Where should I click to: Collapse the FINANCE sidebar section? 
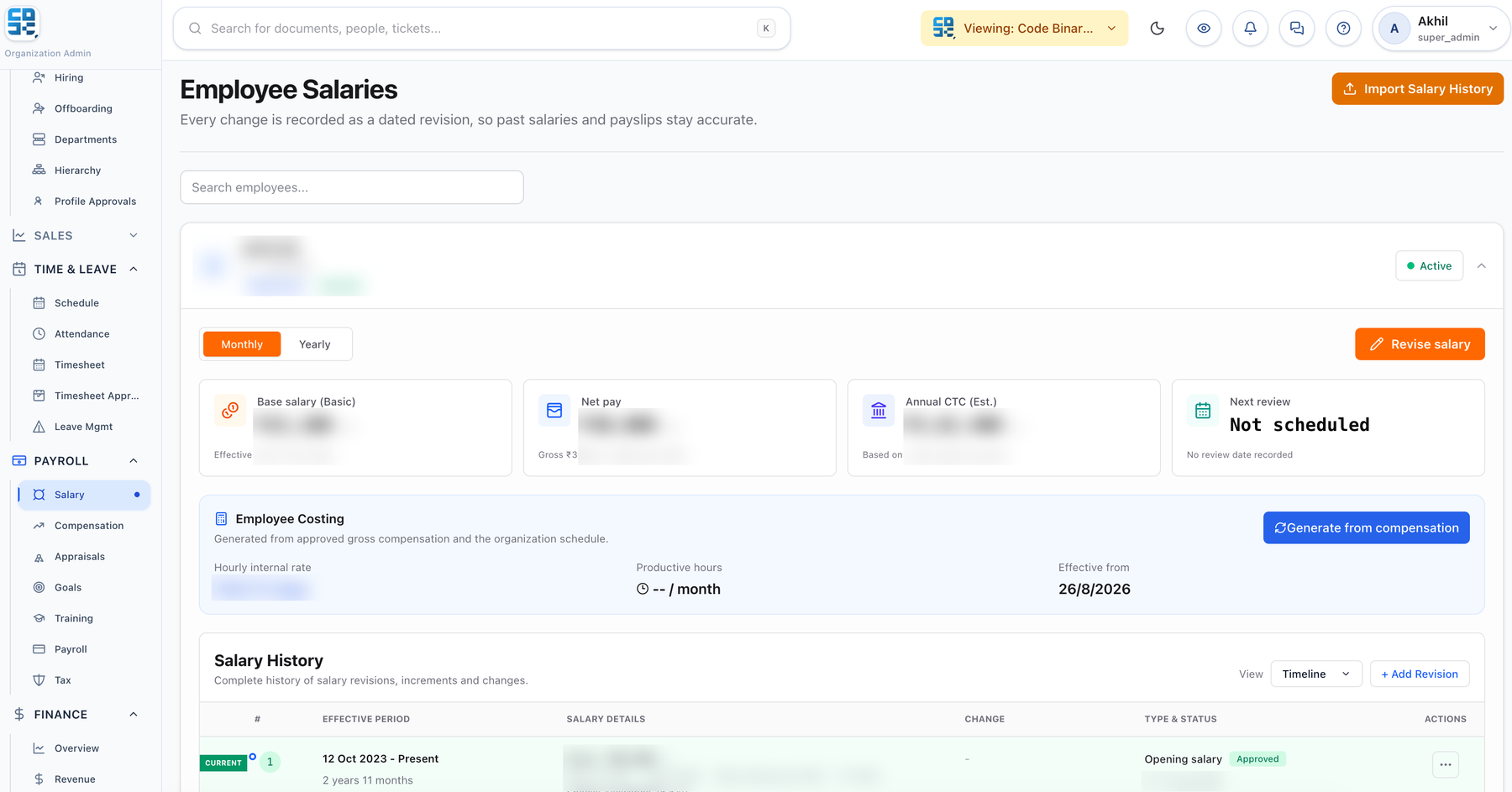pyautogui.click(x=76, y=715)
